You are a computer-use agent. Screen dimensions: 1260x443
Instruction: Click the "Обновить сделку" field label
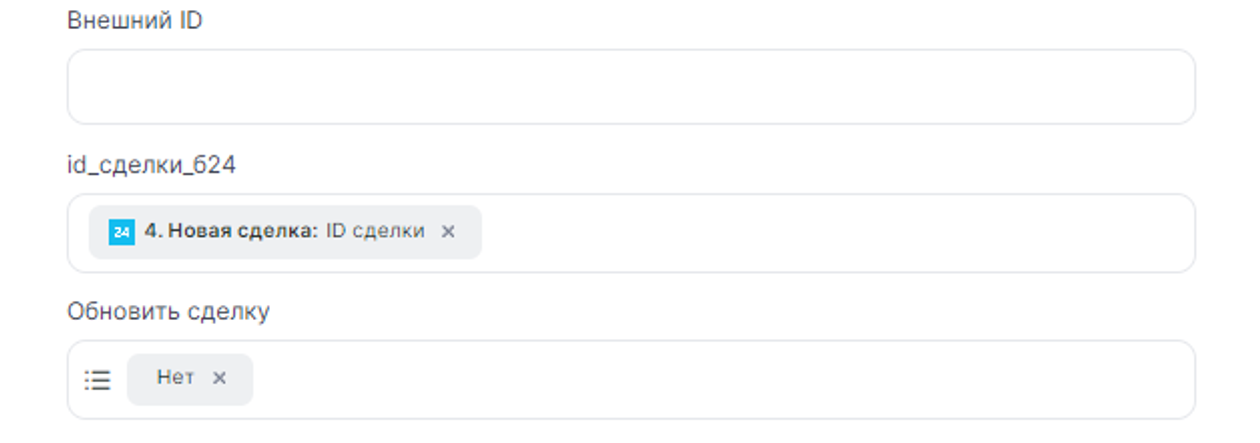[168, 312]
